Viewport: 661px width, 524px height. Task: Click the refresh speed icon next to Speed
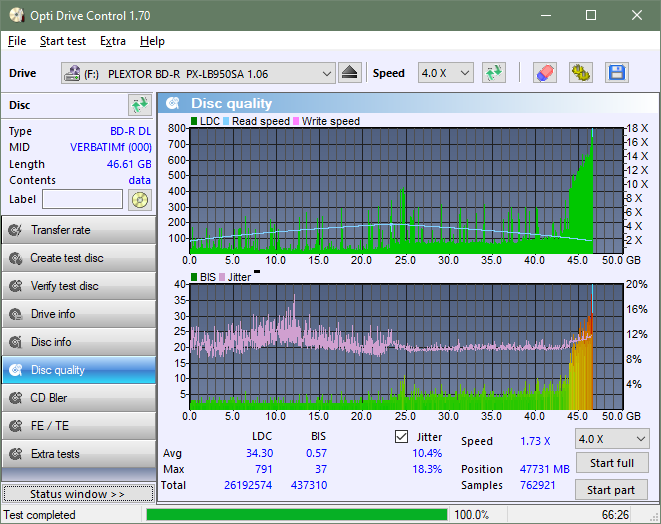point(494,73)
